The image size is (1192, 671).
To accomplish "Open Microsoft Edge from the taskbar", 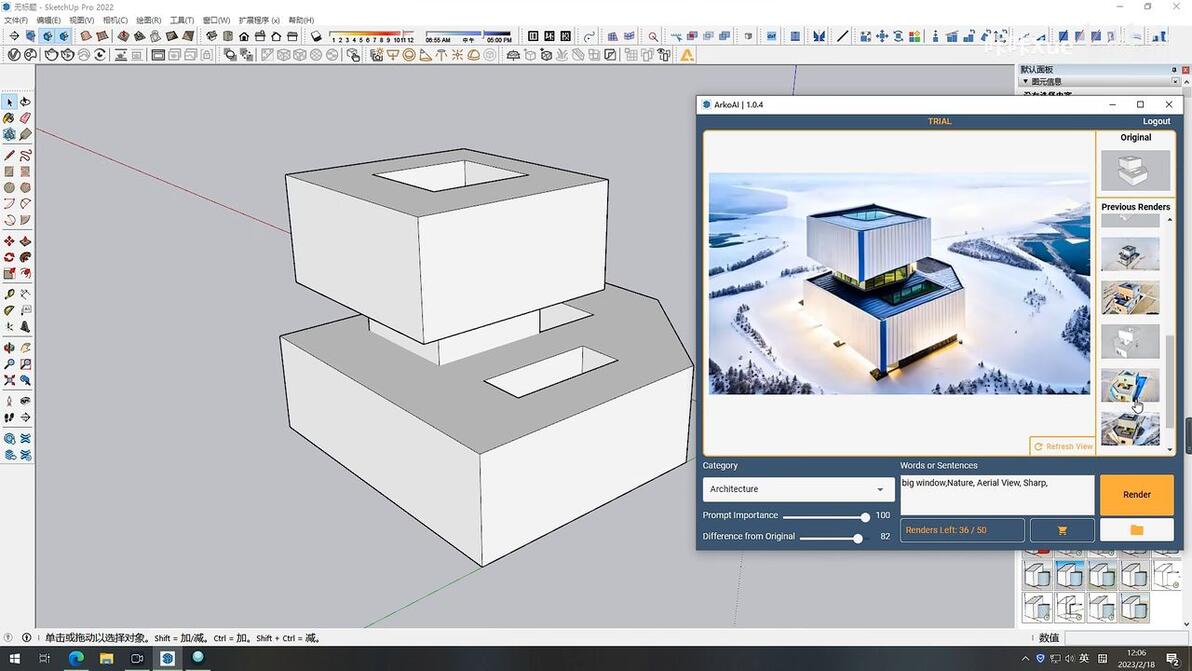I will click(76, 658).
